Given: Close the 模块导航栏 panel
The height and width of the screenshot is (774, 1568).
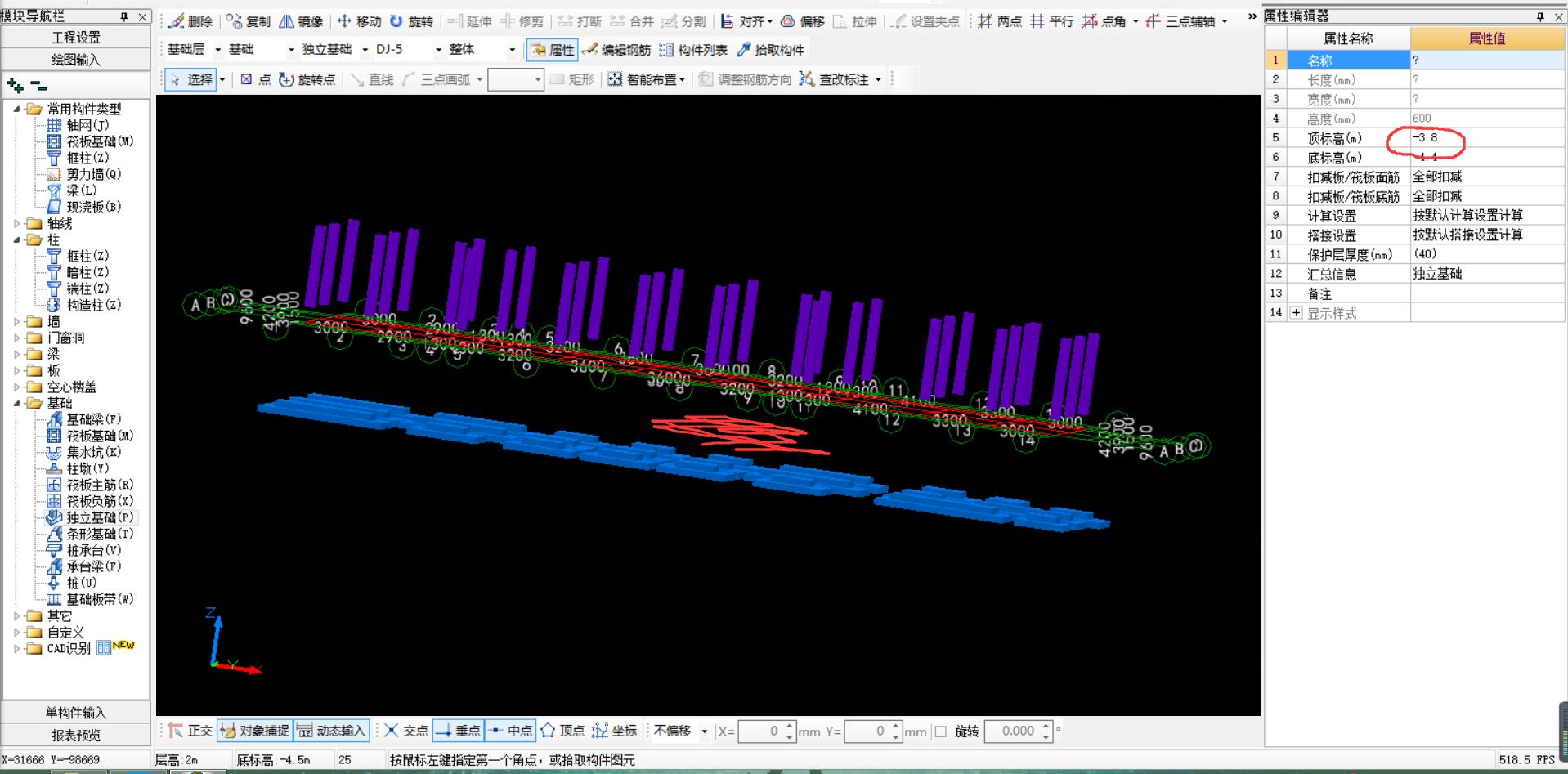Looking at the screenshot, I should coord(142,16).
